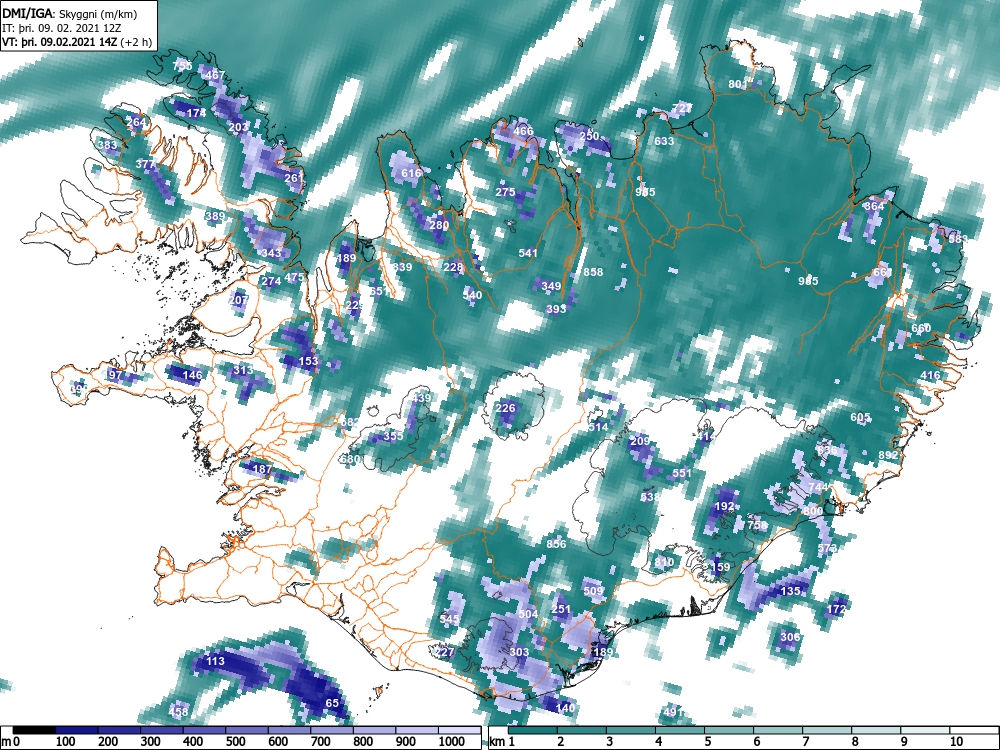Screen dimensions: 1000x750
Task: Click the visibility value 203
Action: (x=238, y=128)
